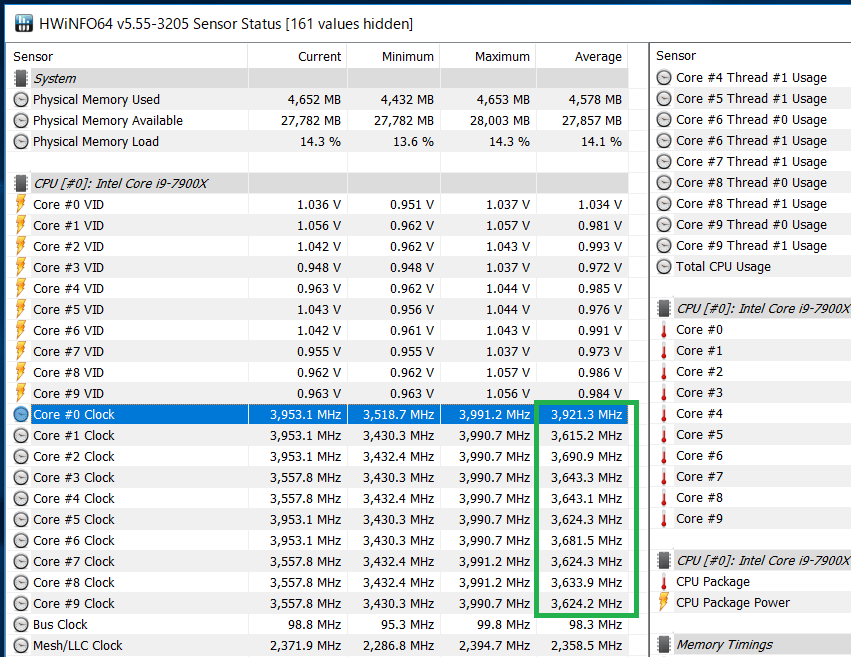Image resolution: width=851 pixels, height=657 pixels.
Task: Select the CPU Package Power label
Action: pyautogui.click(x=733, y=603)
